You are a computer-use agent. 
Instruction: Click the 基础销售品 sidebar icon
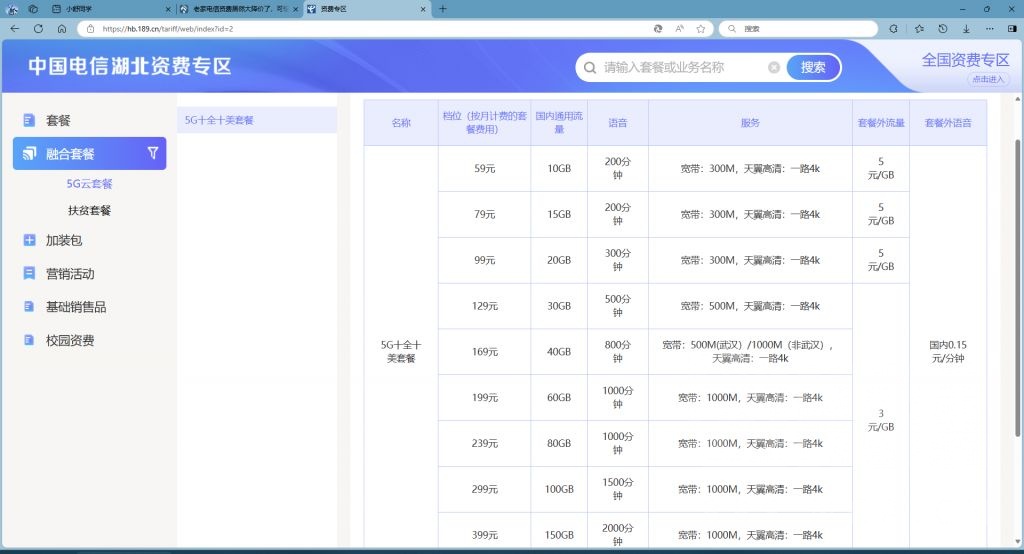[29, 307]
